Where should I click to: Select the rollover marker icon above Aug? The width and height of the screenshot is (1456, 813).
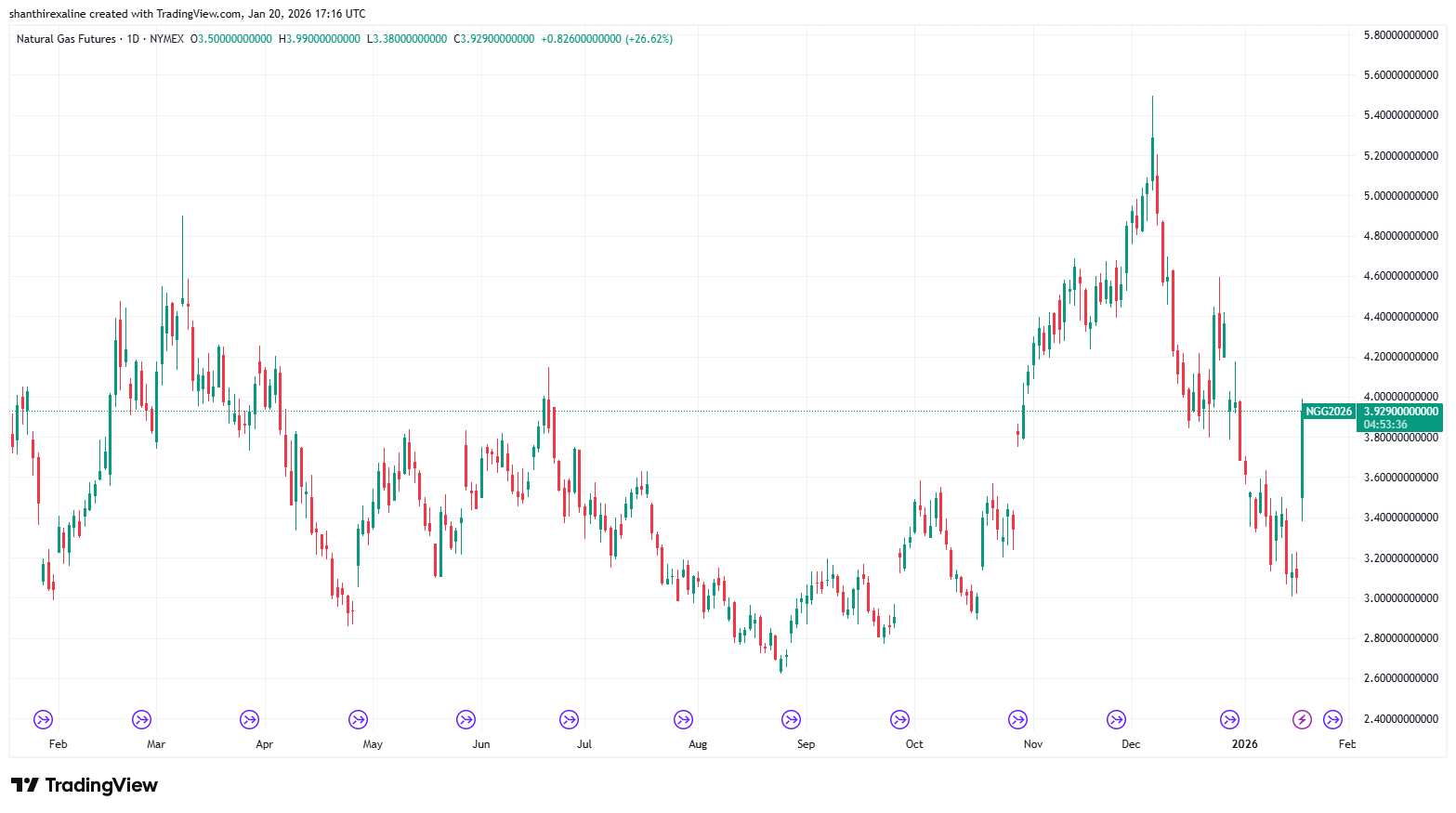pyautogui.click(x=683, y=719)
